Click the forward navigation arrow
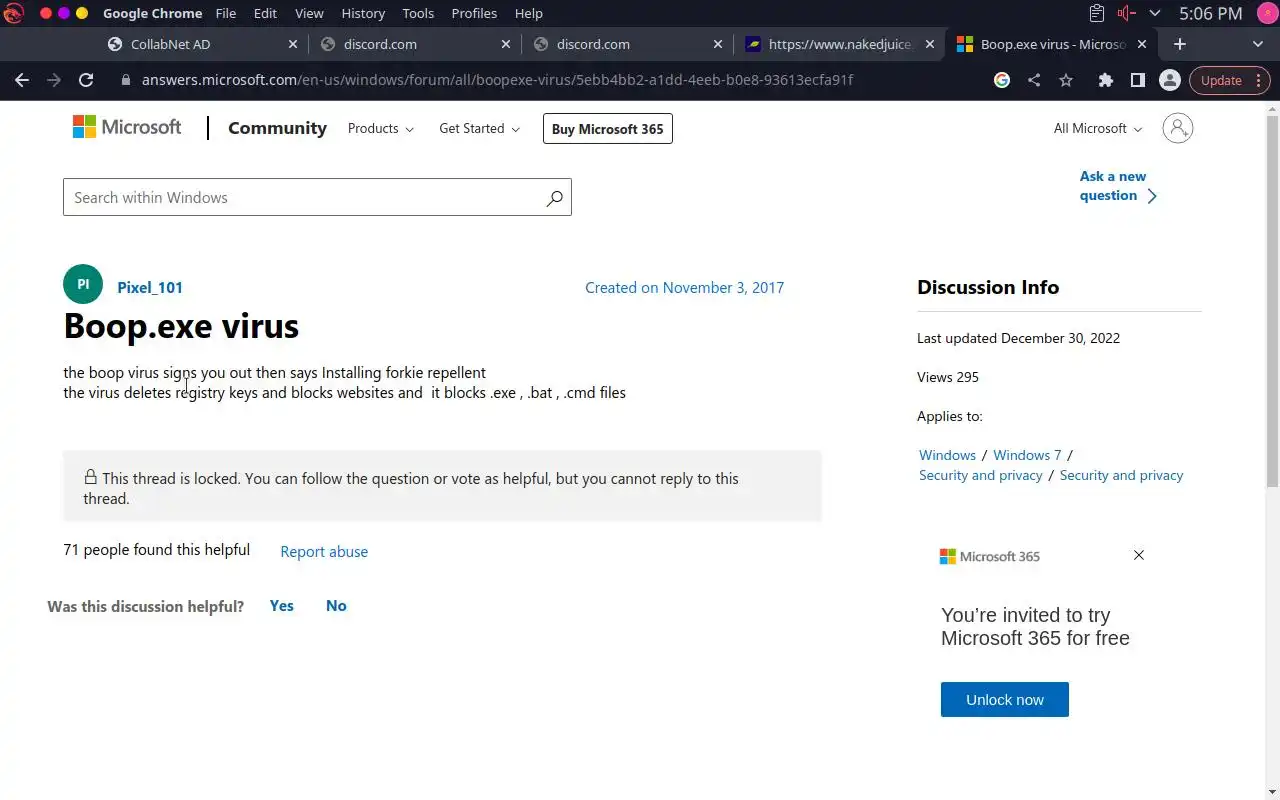The image size is (1280, 800). click(x=54, y=80)
